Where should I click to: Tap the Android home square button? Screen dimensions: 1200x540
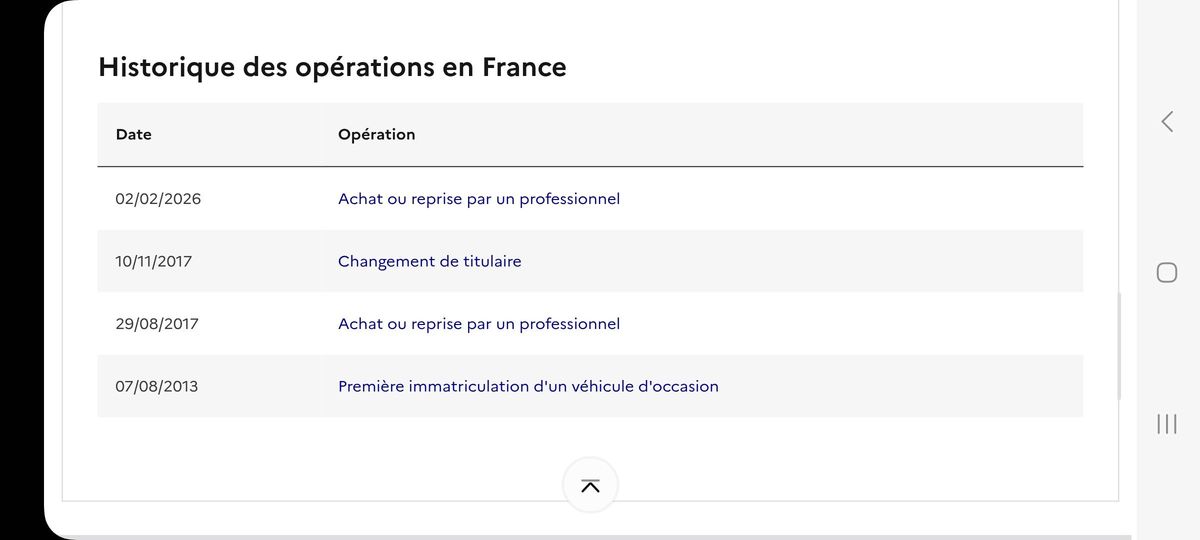[1167, 273]
